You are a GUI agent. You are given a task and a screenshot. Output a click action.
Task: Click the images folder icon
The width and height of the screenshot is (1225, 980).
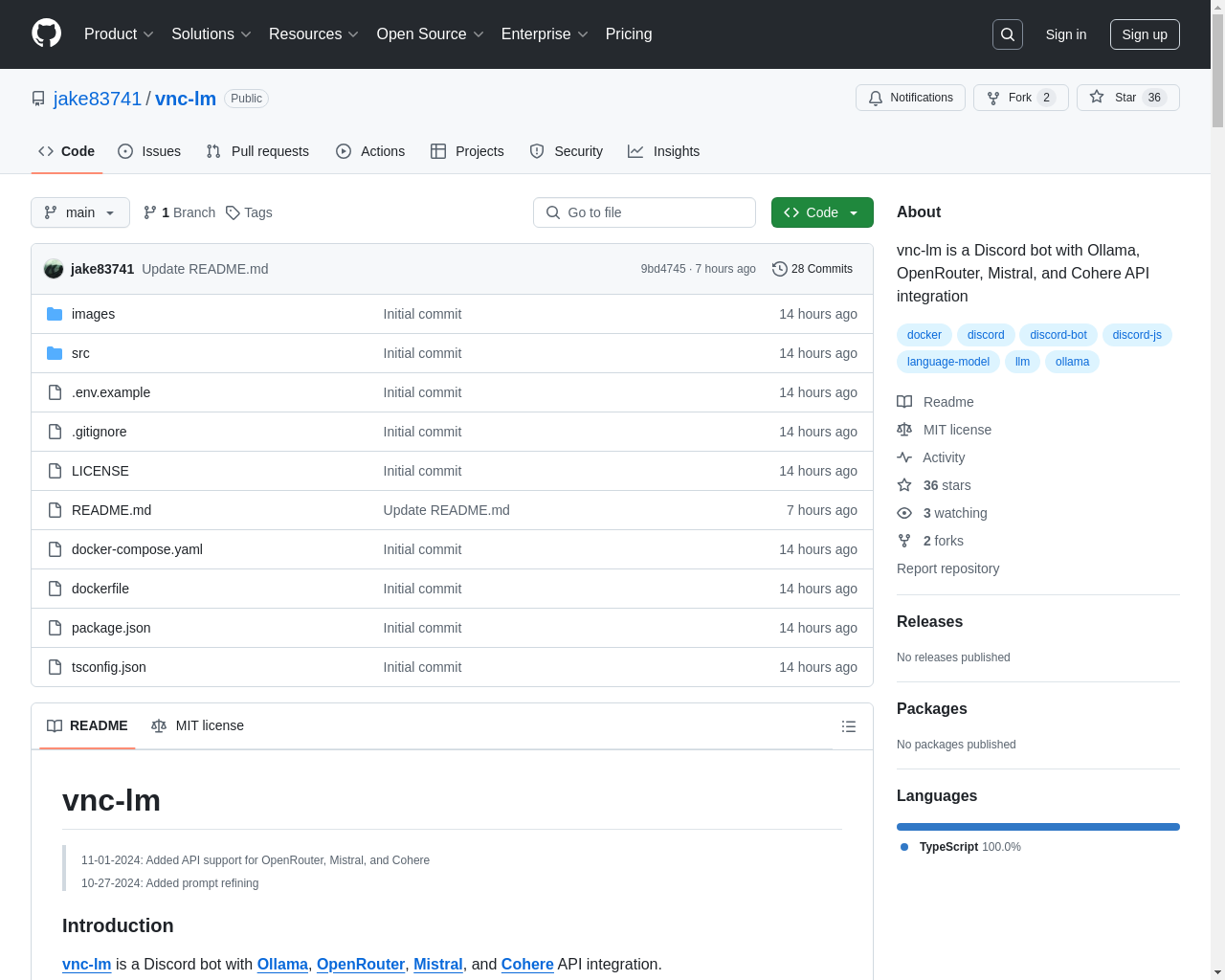tap(55, 314)
